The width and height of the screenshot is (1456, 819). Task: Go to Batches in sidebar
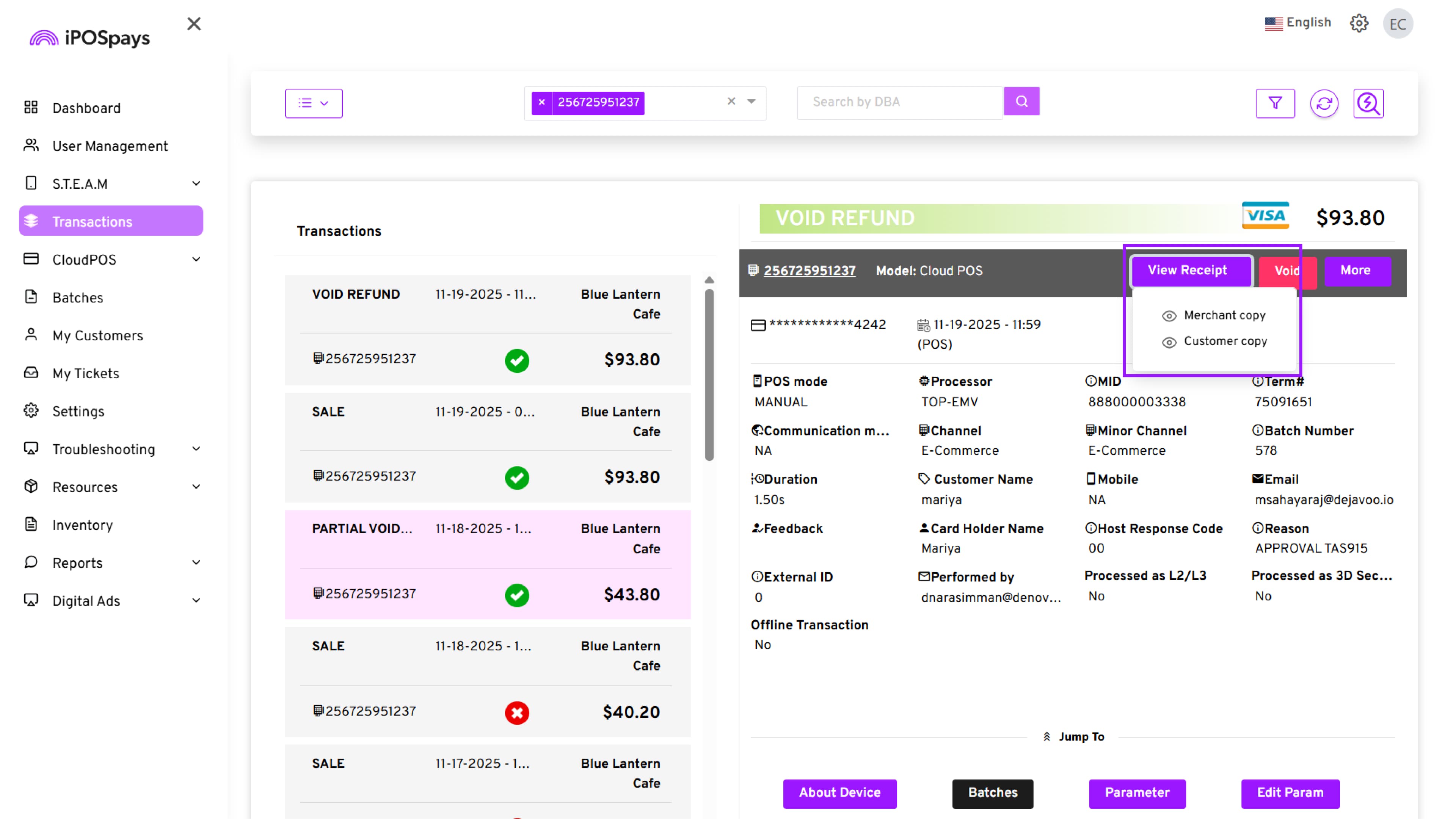point(77,298)
